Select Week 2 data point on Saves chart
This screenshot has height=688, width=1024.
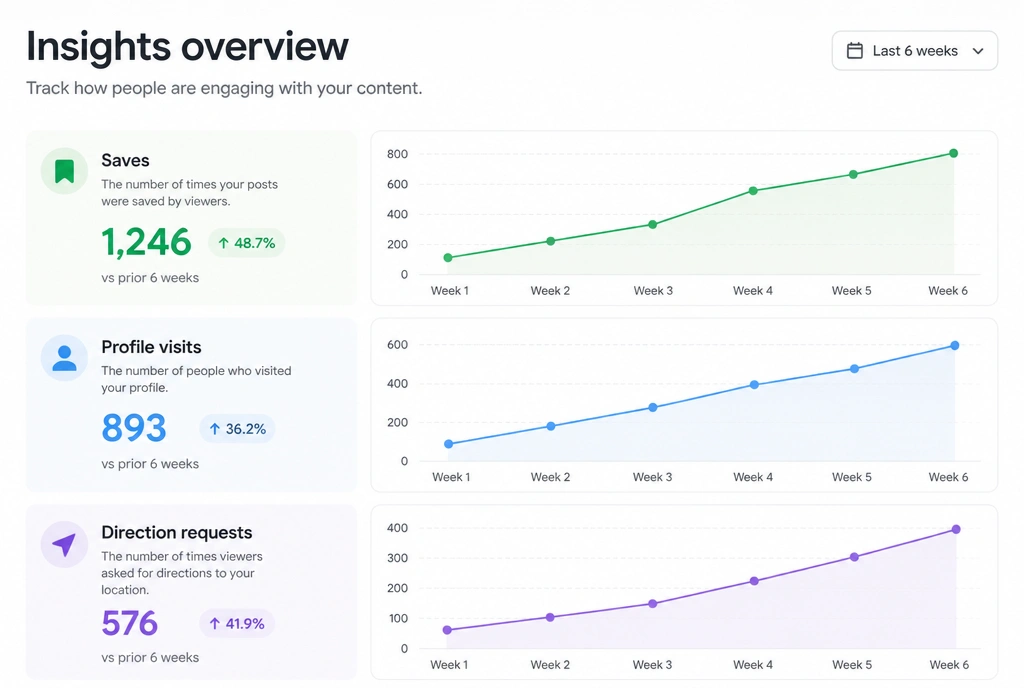pyautogui.click(x=551, y=241)
